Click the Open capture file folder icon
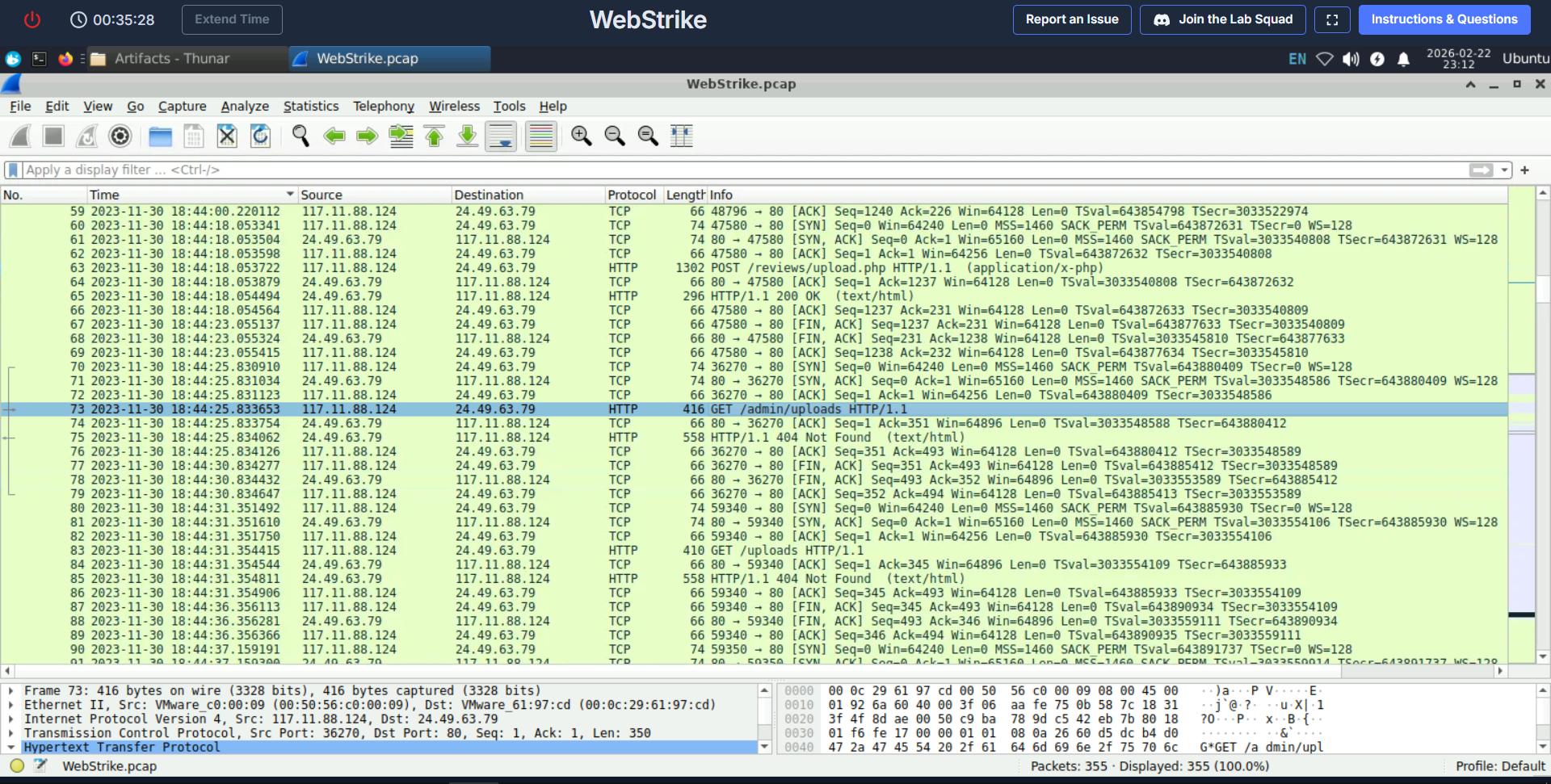 click(160, 136)
